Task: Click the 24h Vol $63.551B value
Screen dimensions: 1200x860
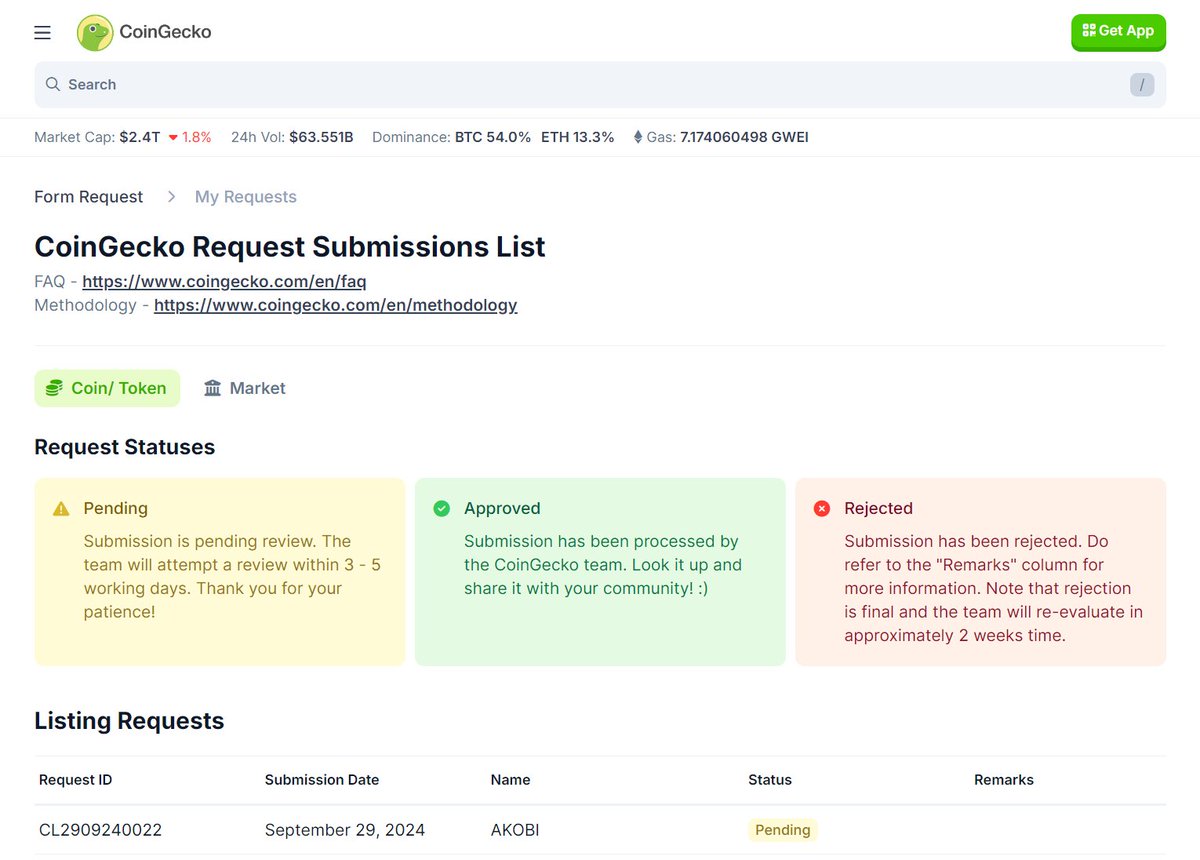Action: coord(321,137)
